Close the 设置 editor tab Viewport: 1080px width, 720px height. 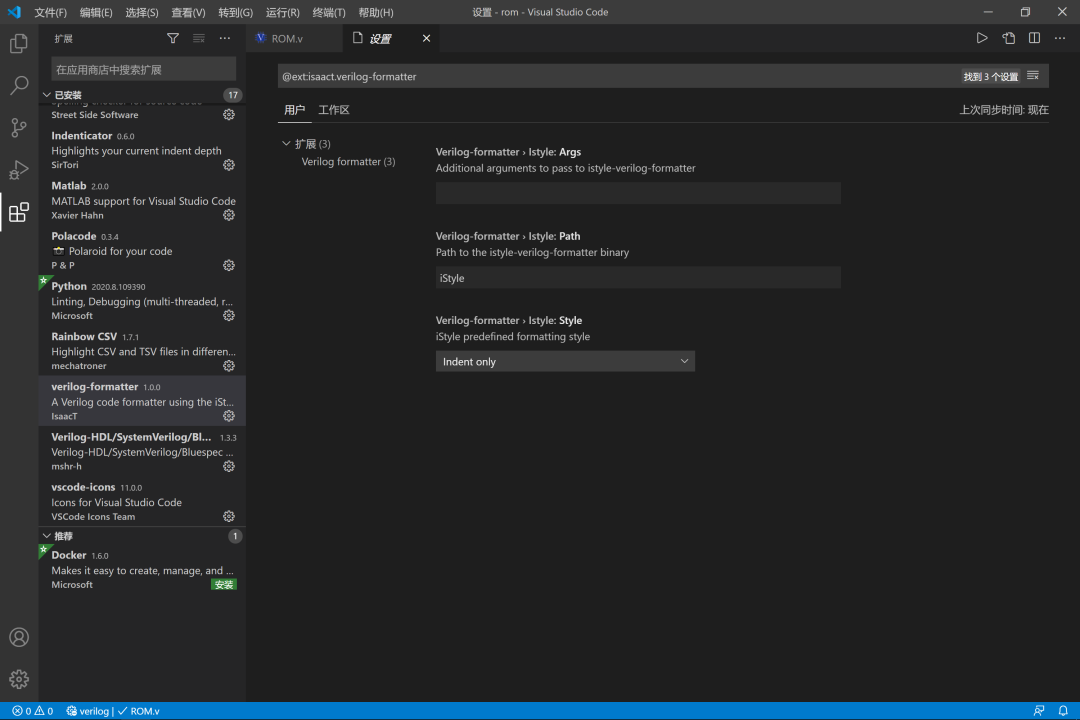click(x=426, y=39)
